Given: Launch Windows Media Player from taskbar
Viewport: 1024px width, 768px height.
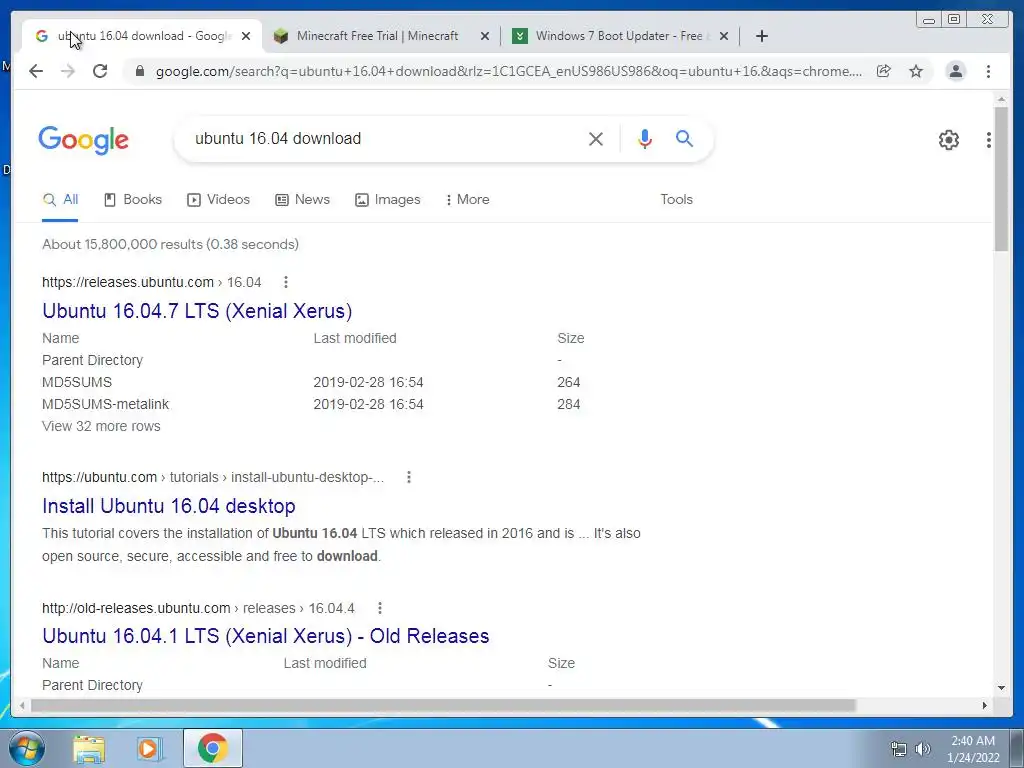Looking at the screenshot, I should pos(149,748).
